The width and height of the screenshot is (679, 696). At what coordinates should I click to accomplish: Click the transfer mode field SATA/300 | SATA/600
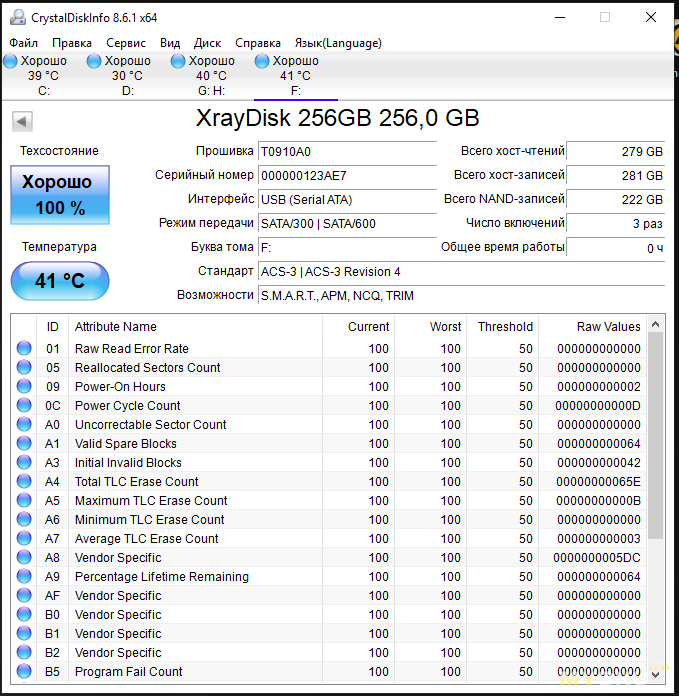click(347, 224)
